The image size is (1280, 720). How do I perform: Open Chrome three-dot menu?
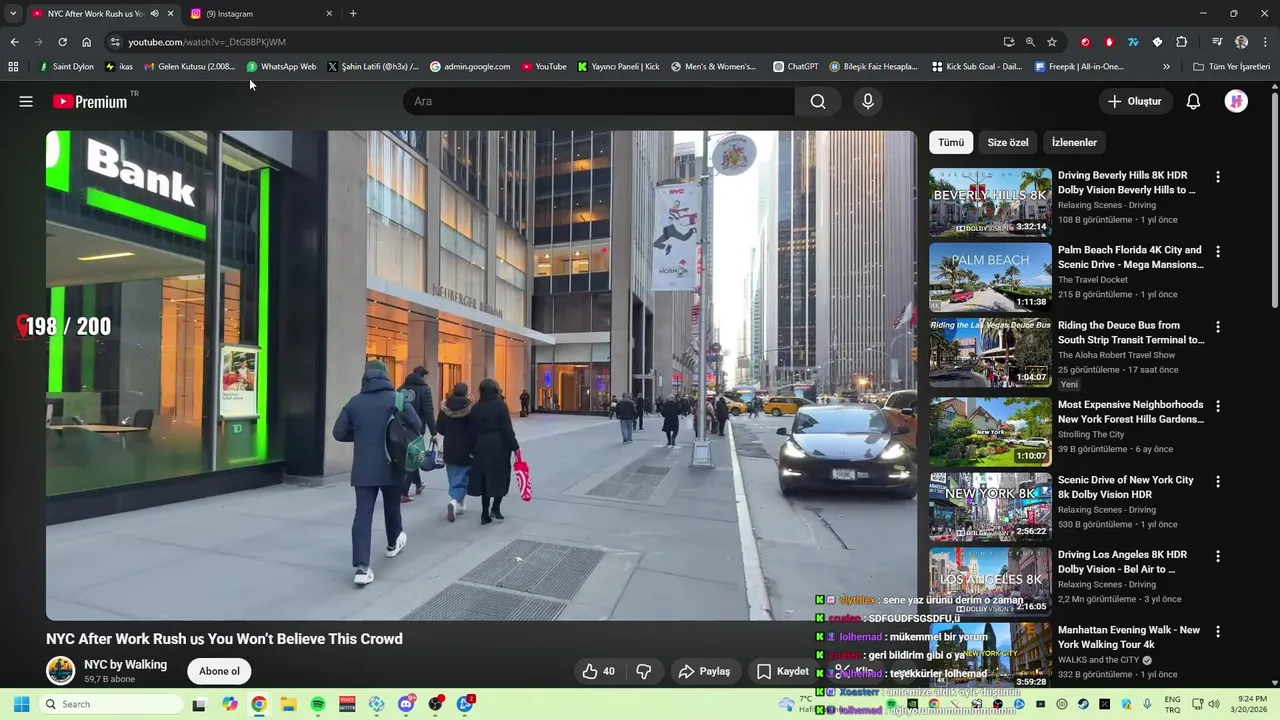click(x=1265, y=42)
